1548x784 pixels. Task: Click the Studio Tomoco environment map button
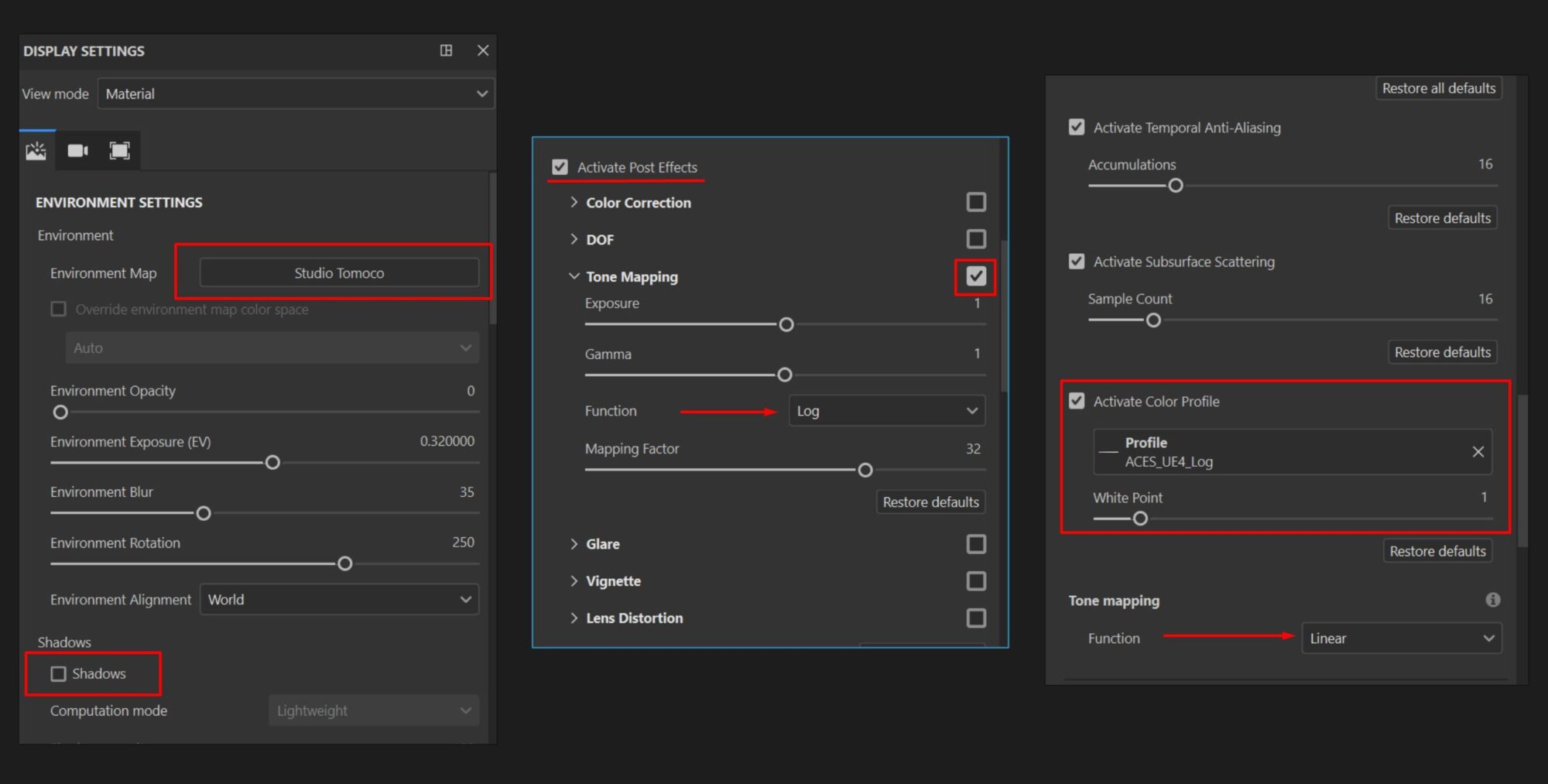[339, 273]
